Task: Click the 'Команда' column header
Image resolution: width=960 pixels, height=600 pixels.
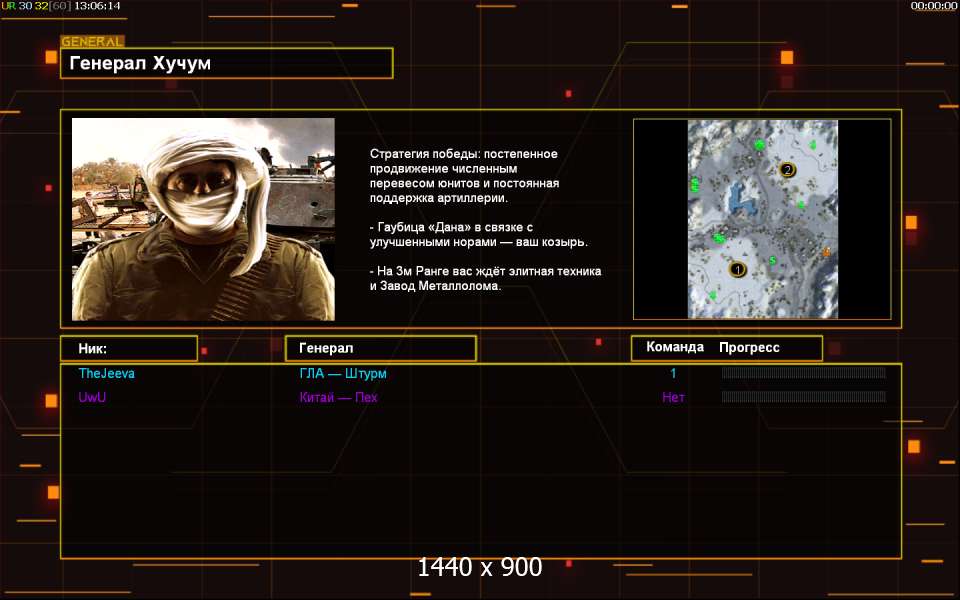Action: pyautogui.click(x=675, y=347)
